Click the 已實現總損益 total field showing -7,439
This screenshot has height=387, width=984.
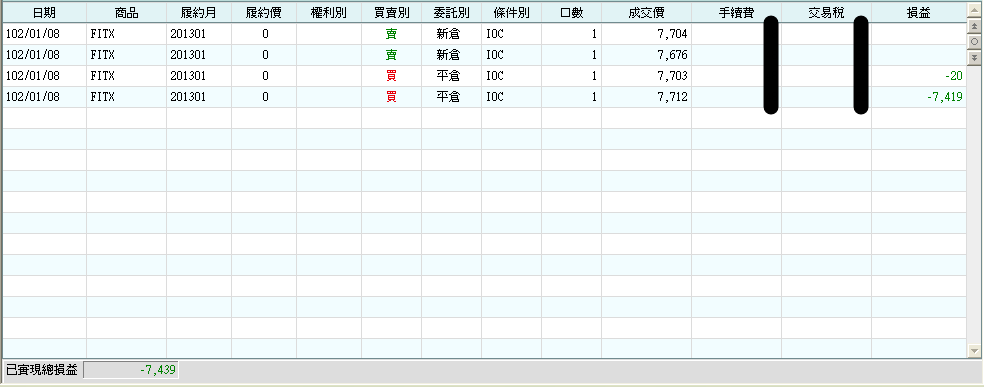tap(131, 370)
